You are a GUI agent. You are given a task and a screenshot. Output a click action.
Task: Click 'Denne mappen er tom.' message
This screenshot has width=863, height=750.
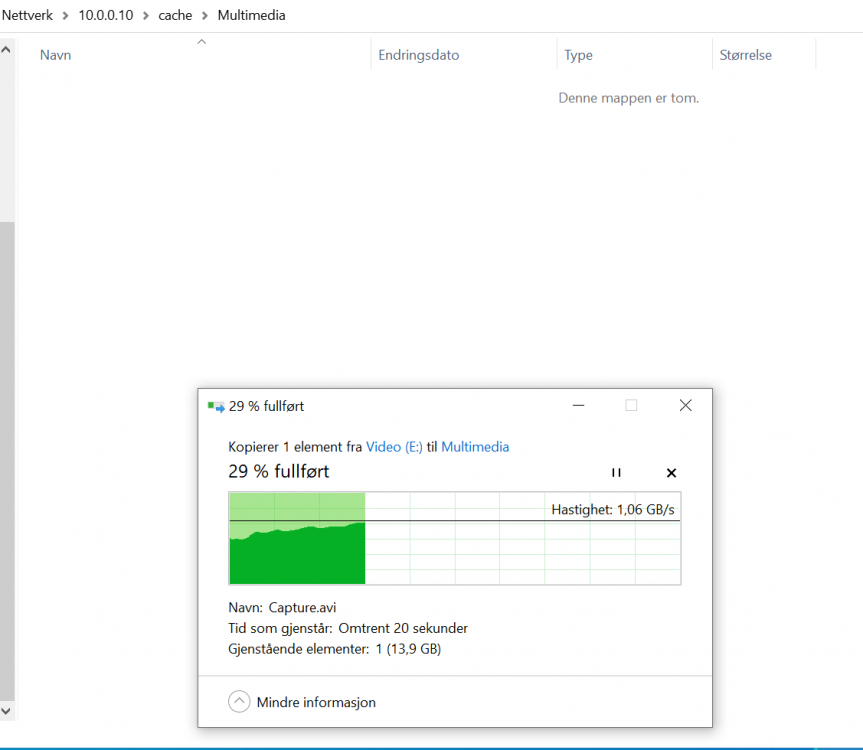pyautogui.click(x=629, y=98)
